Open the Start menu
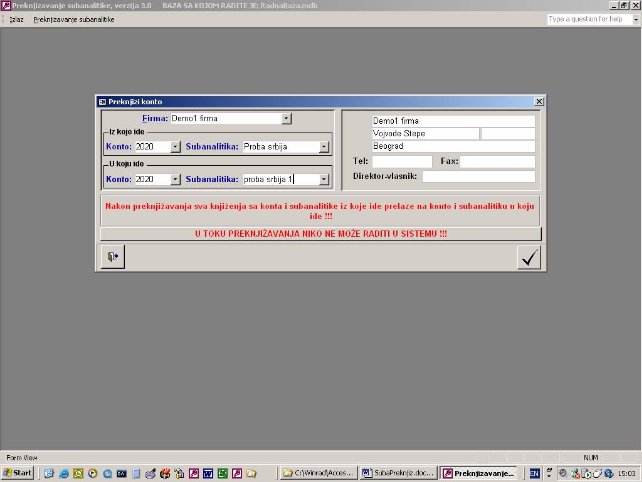 tap(18, 472)
